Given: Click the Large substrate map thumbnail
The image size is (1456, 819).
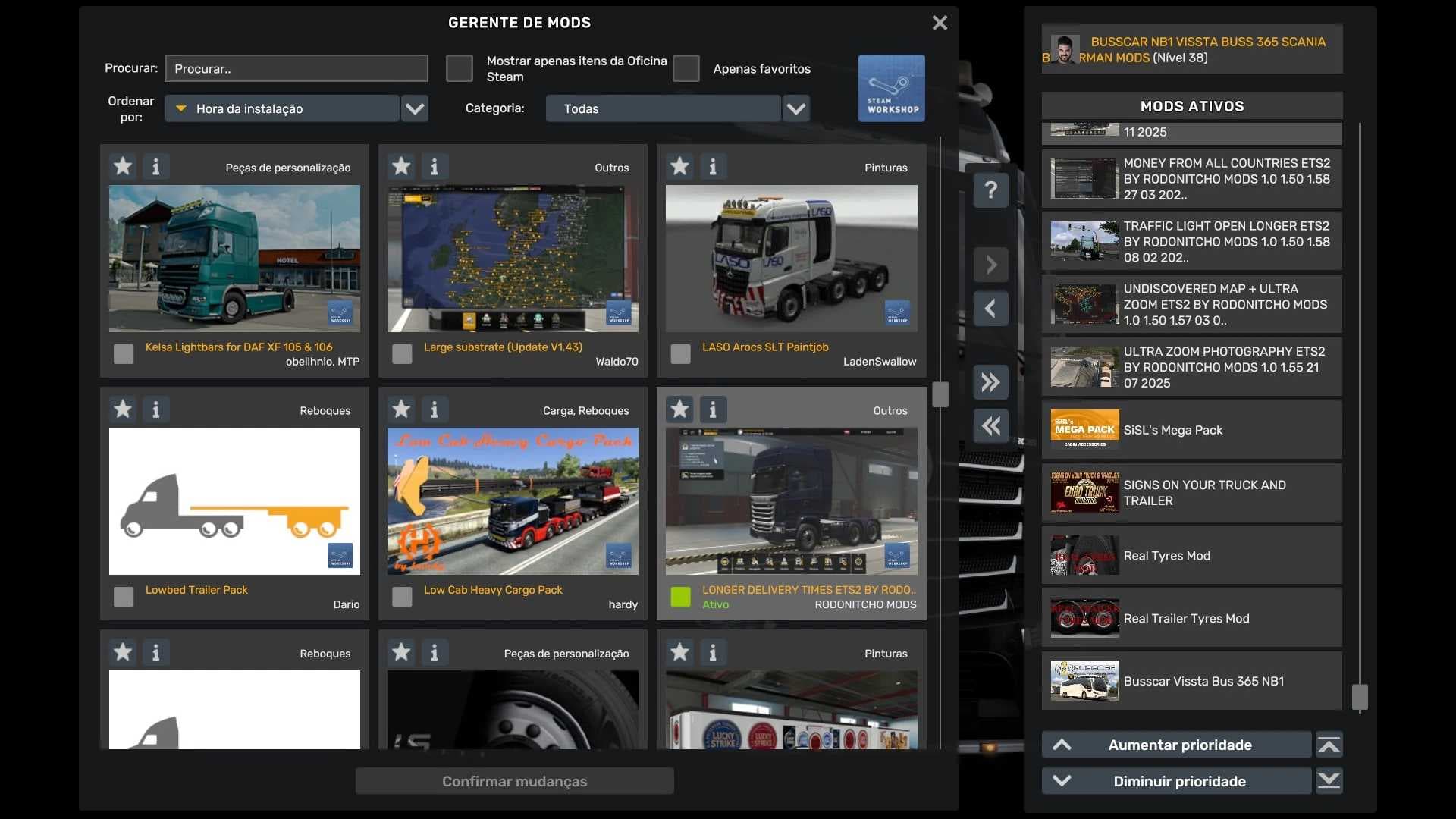Looking at the screenshot, I should (513, 259).
